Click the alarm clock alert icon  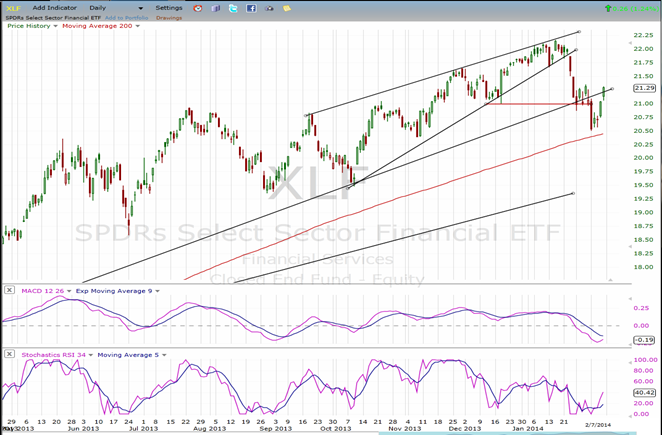click(198, 8)
